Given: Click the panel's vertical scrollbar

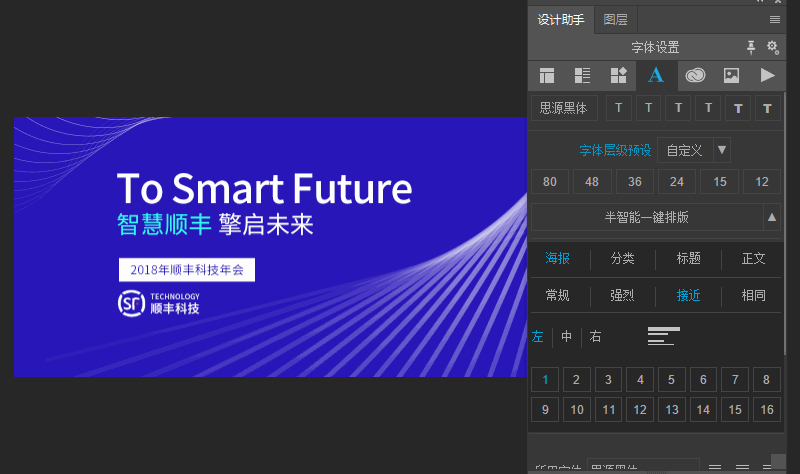Looking at the screenshot, I should pyautogui.click(x=785, y=224).
